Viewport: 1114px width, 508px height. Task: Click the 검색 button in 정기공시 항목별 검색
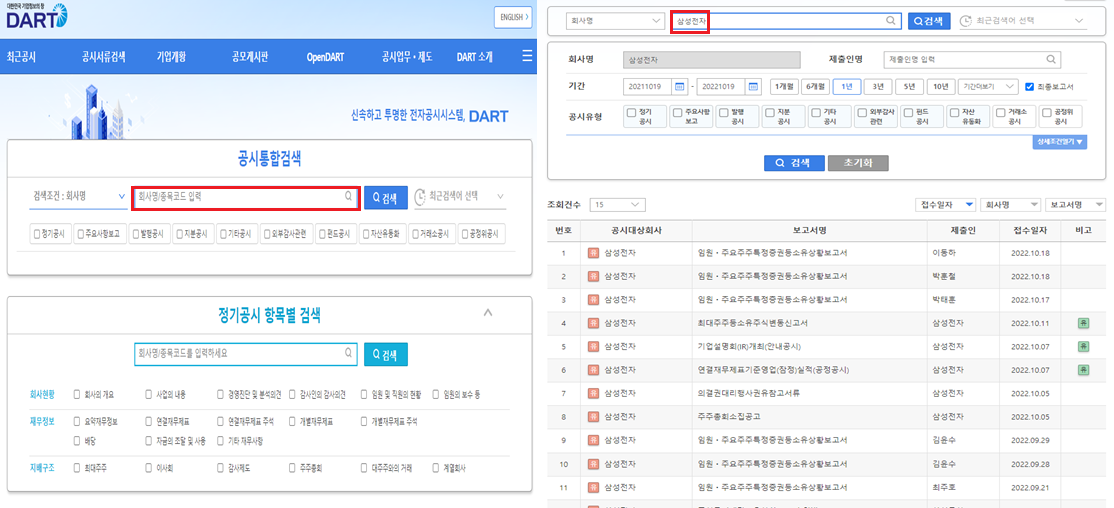[x=386, y=354]
